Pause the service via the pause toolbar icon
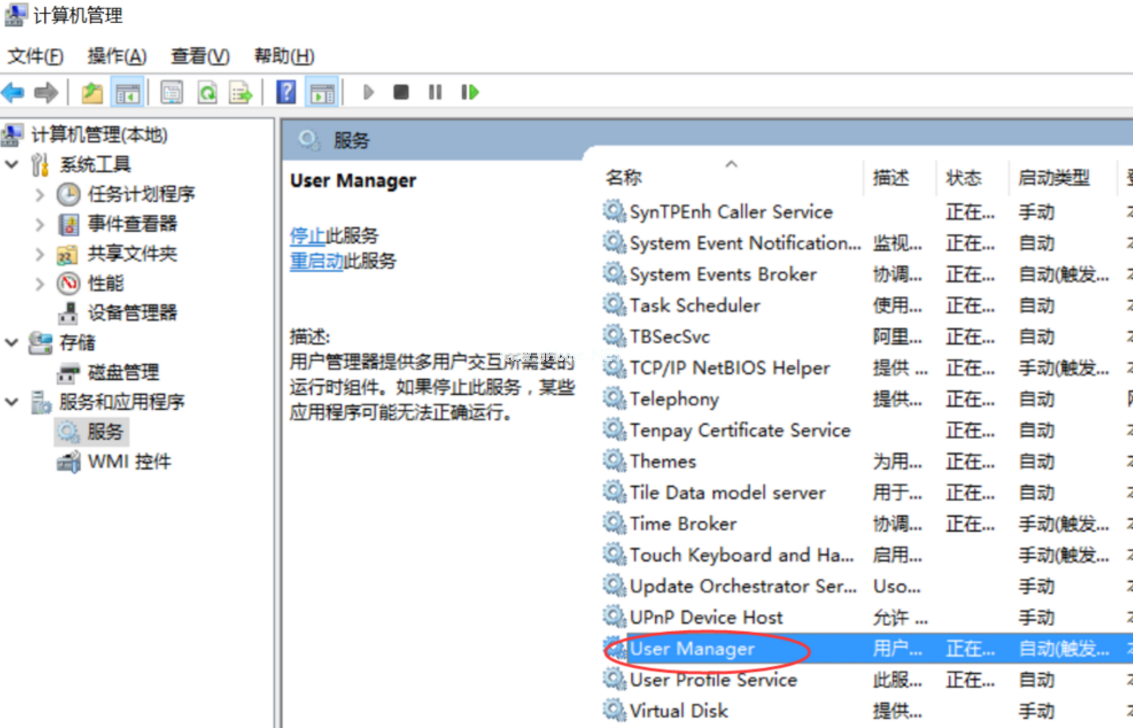This screenshot has height=728, width=1133. click(435, 92)
